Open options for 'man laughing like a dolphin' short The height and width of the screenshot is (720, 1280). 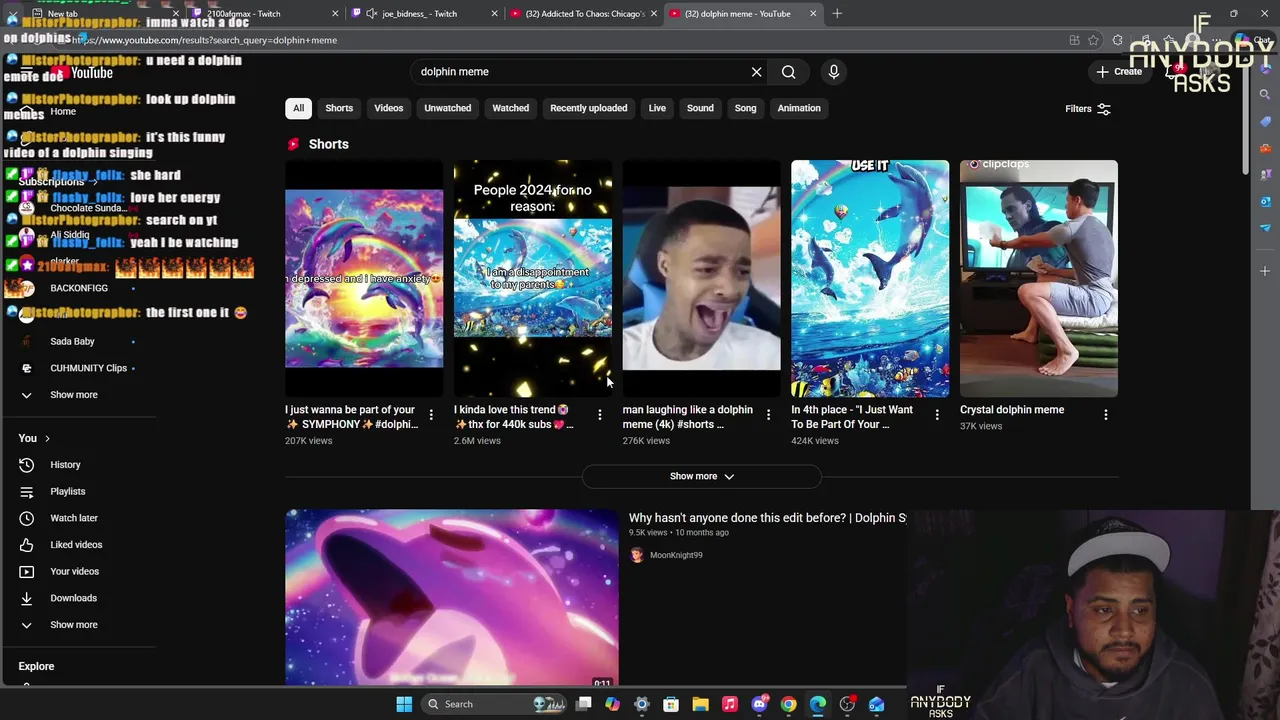click(768, 414)
